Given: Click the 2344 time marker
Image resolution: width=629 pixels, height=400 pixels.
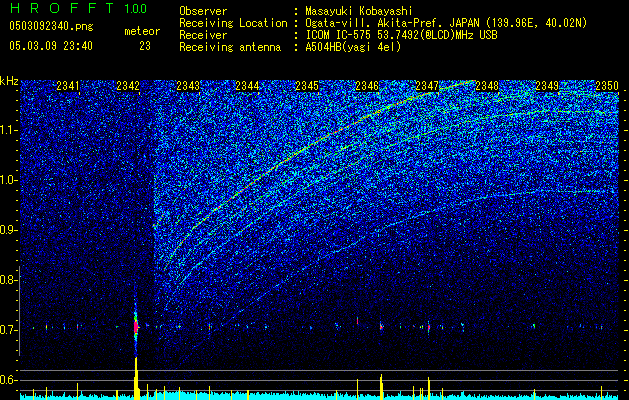Looking at the screenshot, I should [x=247, y=86].
